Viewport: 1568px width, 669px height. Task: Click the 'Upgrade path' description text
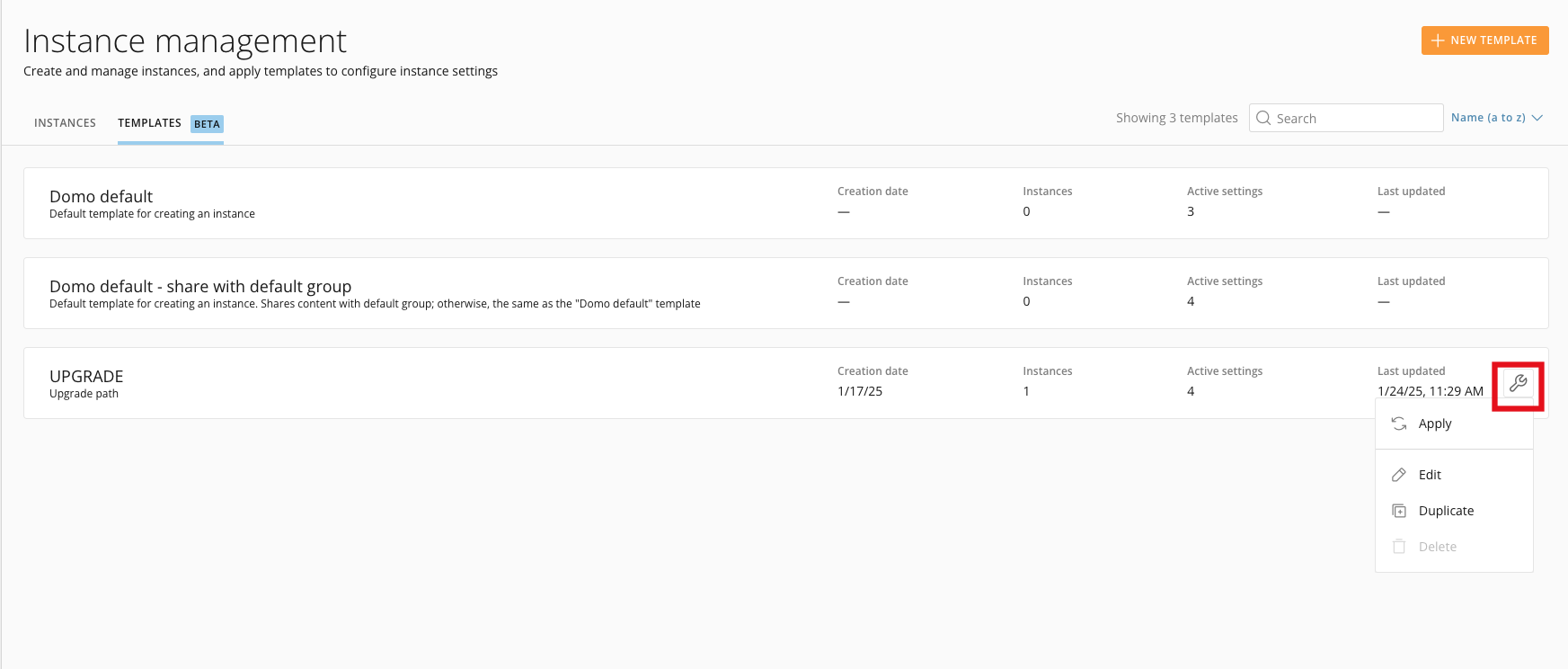(x=84, y=394)
